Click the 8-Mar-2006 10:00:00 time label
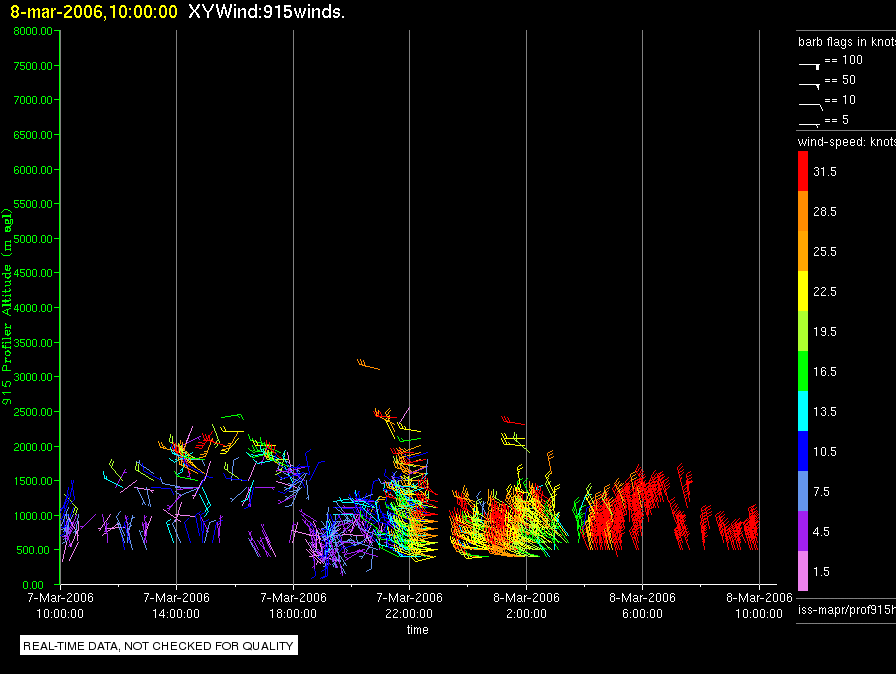The height and width of the screenshot is (674, 896). (x=759, y=605)
